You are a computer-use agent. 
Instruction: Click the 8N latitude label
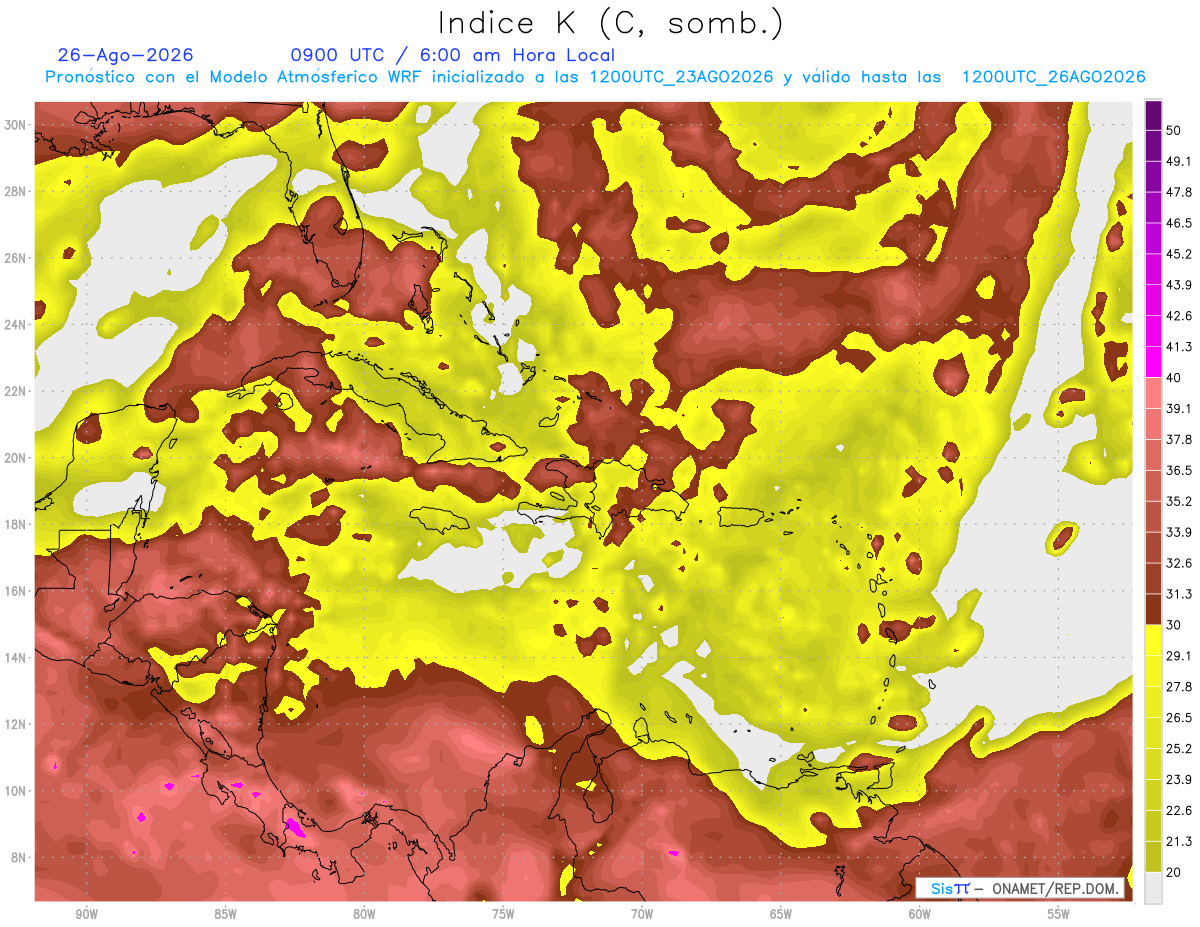[19, 858]
